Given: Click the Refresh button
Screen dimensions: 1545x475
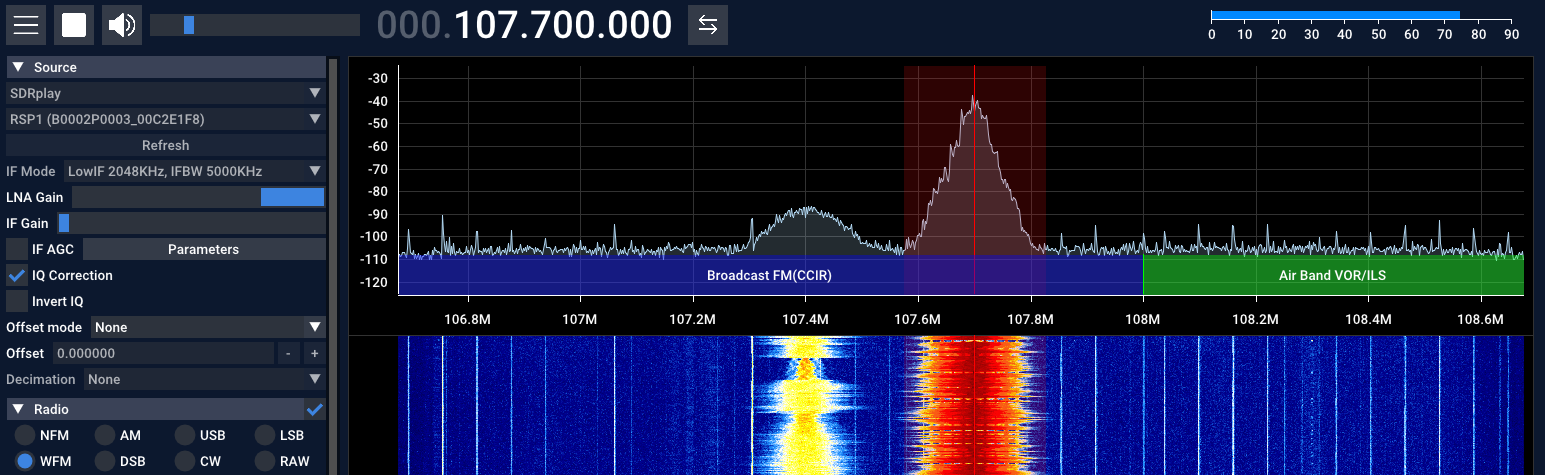Looking at the screenshot, I should (166, 145).
